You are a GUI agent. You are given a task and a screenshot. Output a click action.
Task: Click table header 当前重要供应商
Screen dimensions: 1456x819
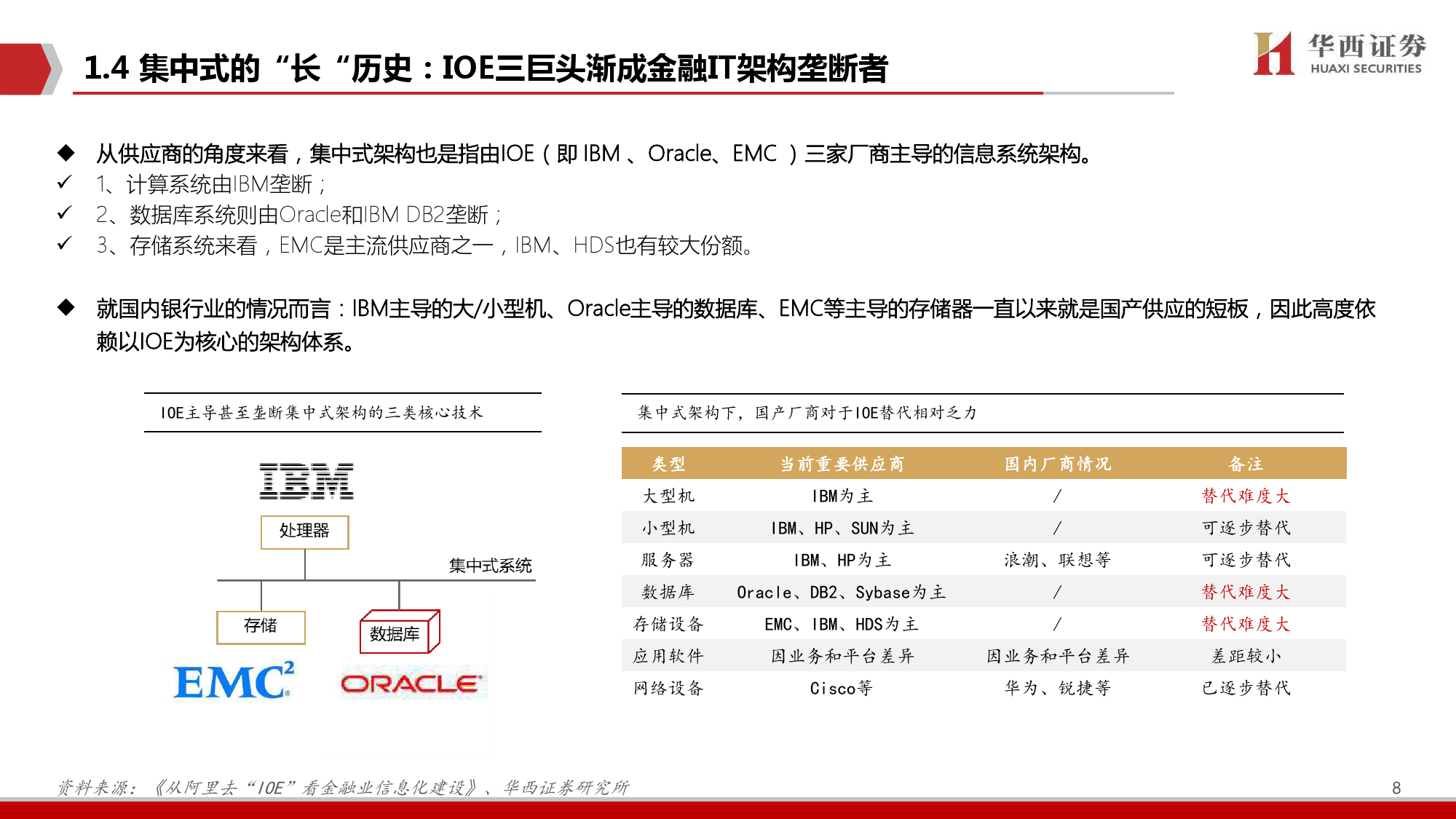pyautogui.click(x=842, y=464)
